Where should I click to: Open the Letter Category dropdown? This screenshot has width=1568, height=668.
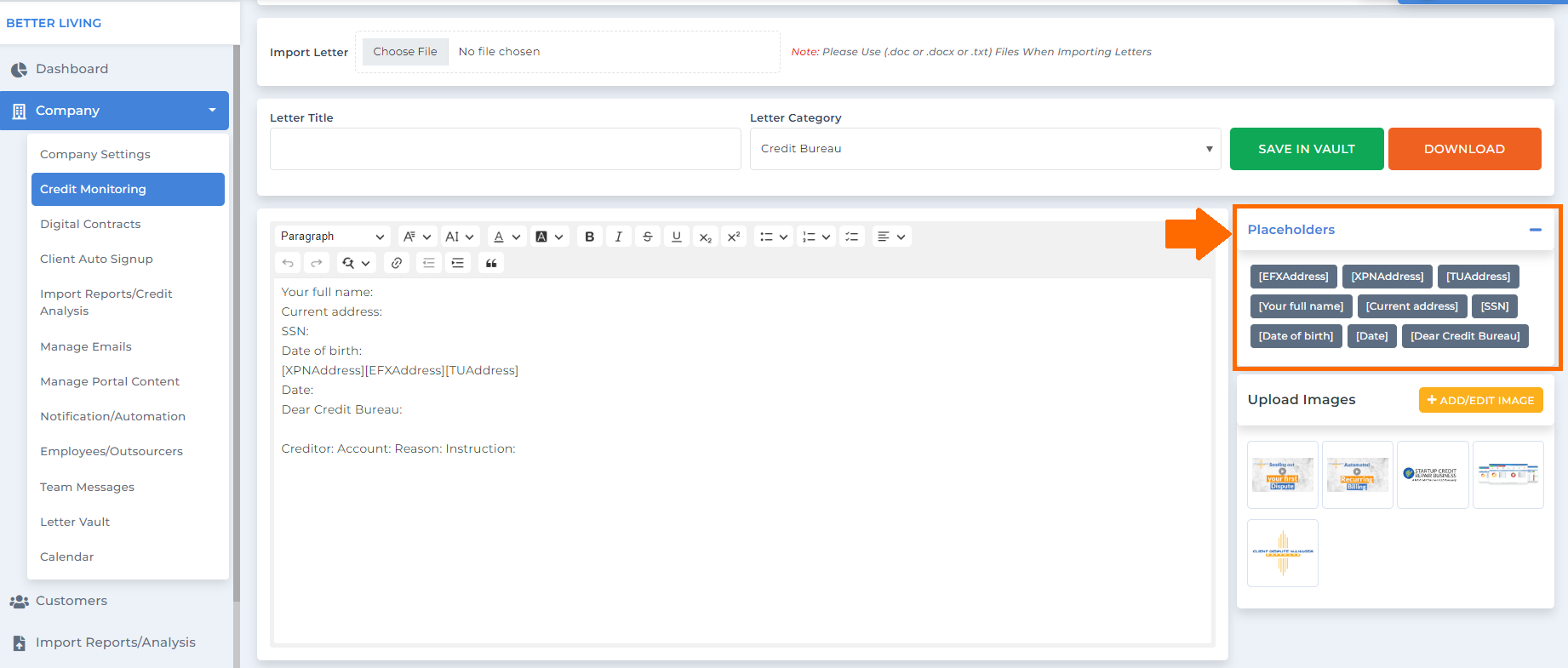(x=985, y=149)
